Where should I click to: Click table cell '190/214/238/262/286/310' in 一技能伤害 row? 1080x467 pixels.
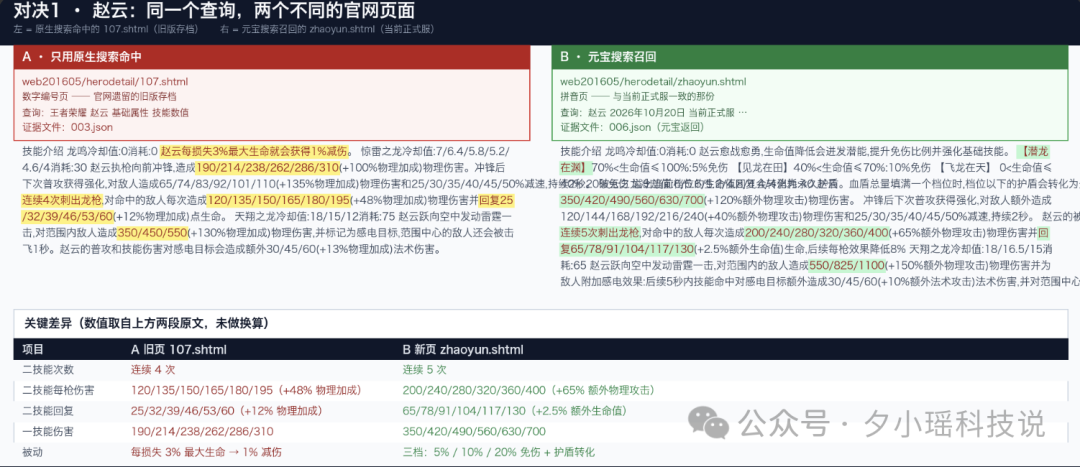click(x=202, y=432)
